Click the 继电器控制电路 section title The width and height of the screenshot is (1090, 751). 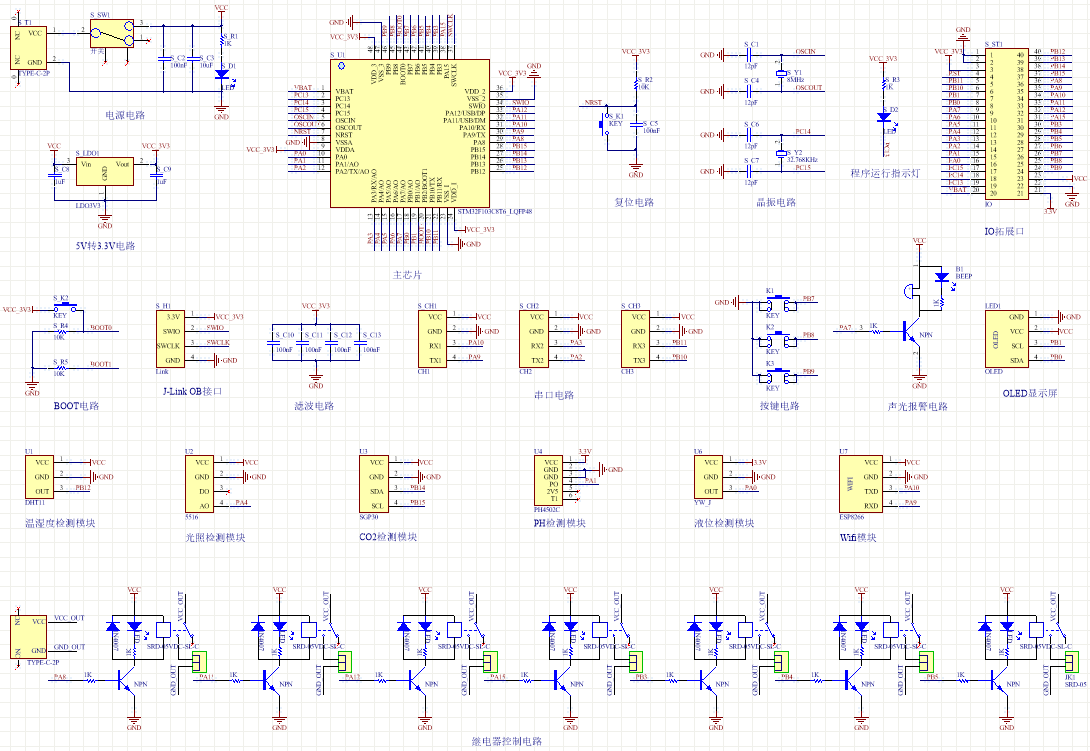[507, 741]
